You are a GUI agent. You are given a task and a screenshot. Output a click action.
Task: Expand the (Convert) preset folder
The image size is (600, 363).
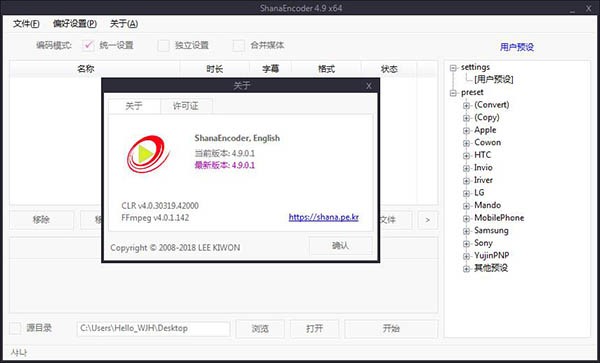tap(466, 106)
